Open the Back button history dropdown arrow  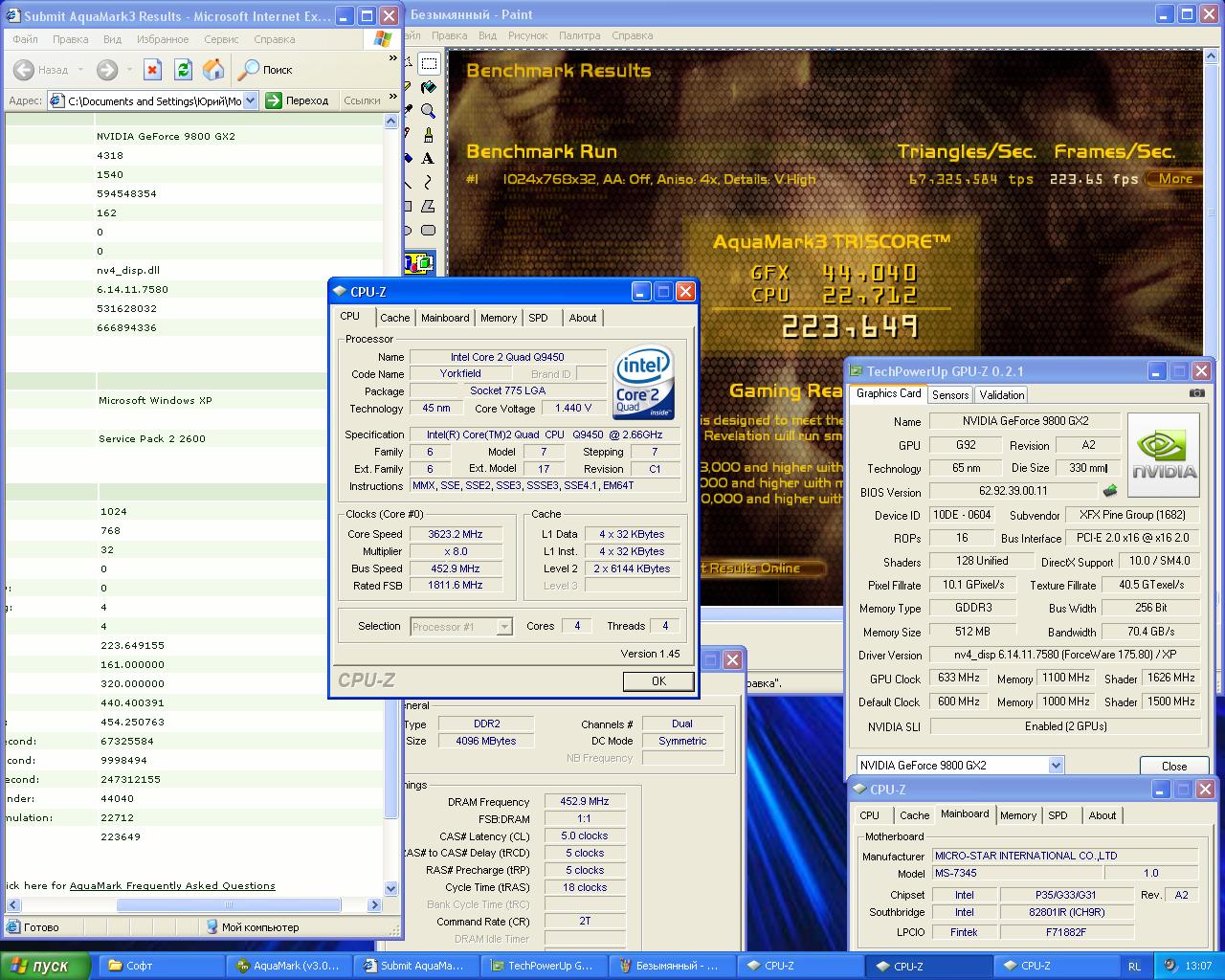click(x=80, y=69)
